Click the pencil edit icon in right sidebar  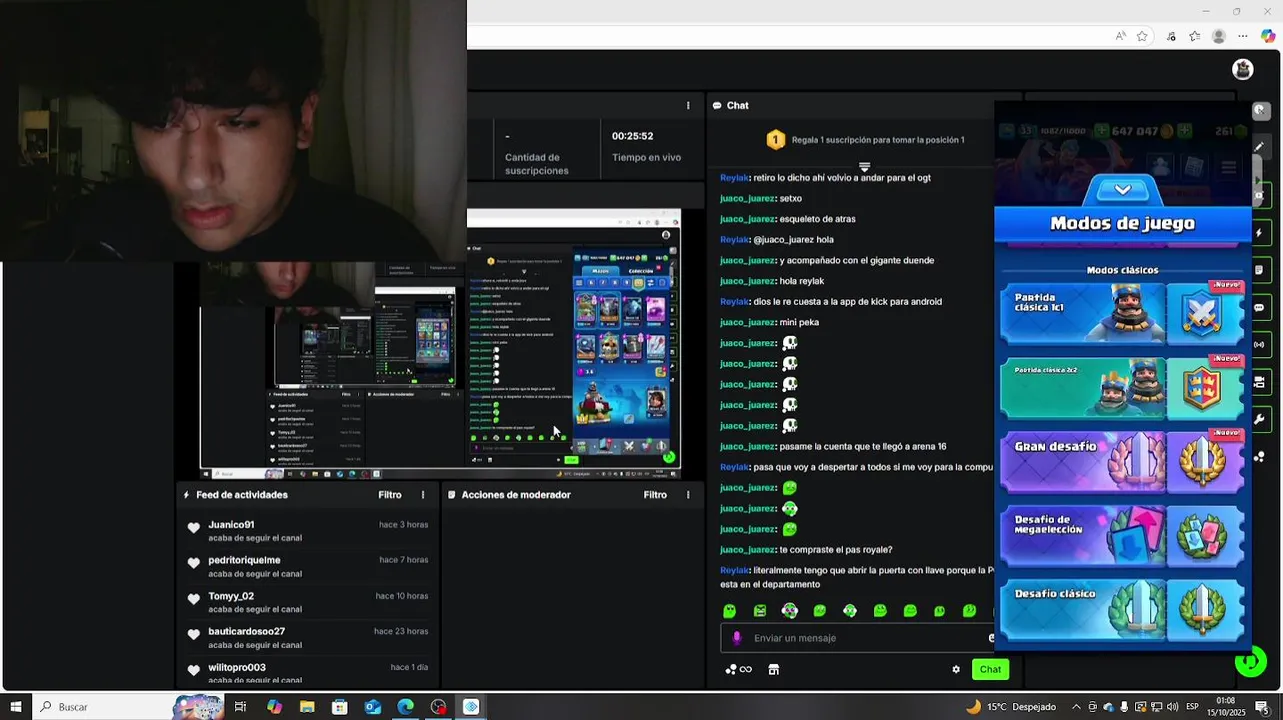tap(1259, 147)
